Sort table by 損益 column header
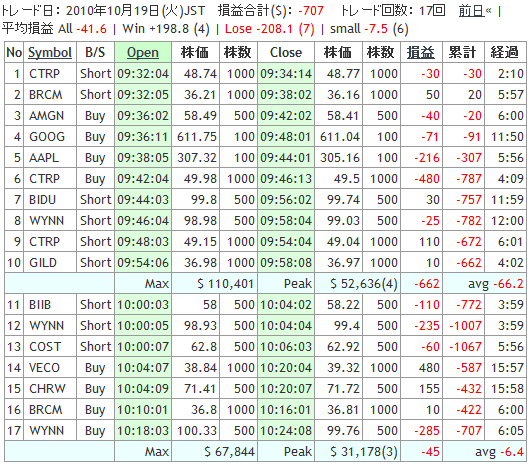This screenshot has height=464, width=529. pyautogui.click(x=421, y=52)
